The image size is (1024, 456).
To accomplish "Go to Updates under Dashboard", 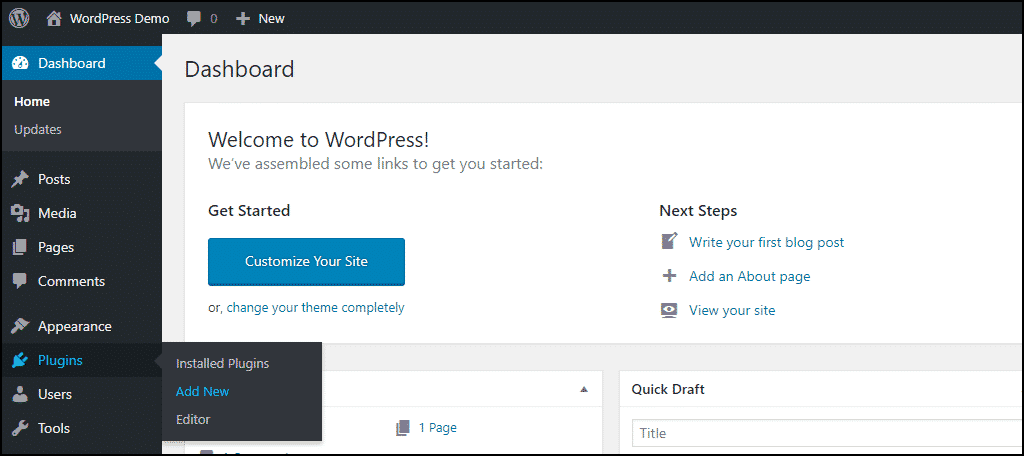I will point(38,129).
